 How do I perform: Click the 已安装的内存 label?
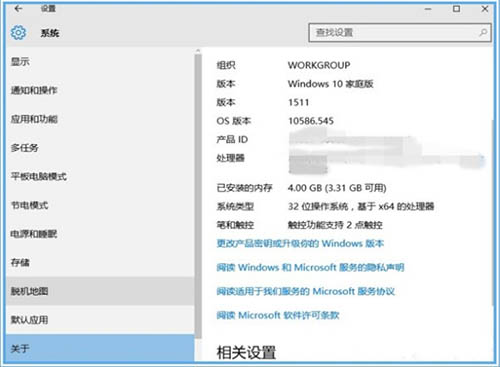click(244, 188)
